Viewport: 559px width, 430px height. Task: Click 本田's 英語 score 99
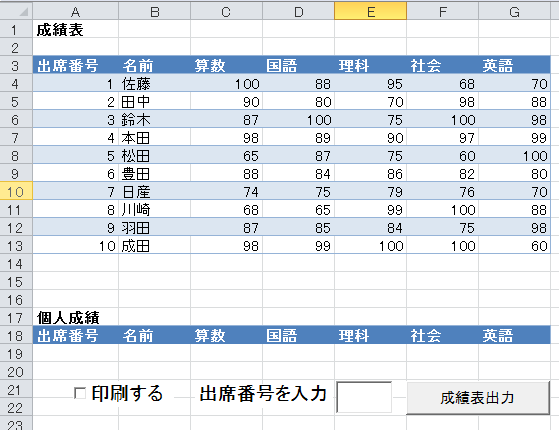click(514, 137)
